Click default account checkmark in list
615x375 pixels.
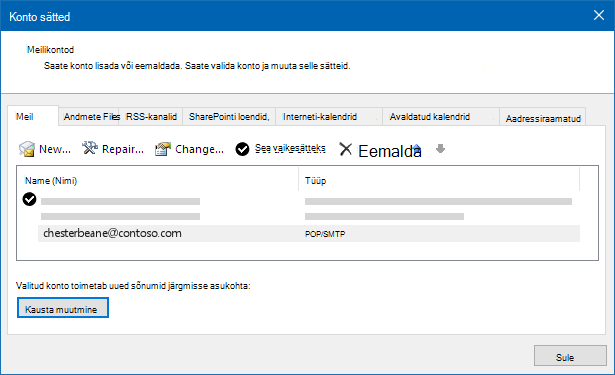pos(29,199)
